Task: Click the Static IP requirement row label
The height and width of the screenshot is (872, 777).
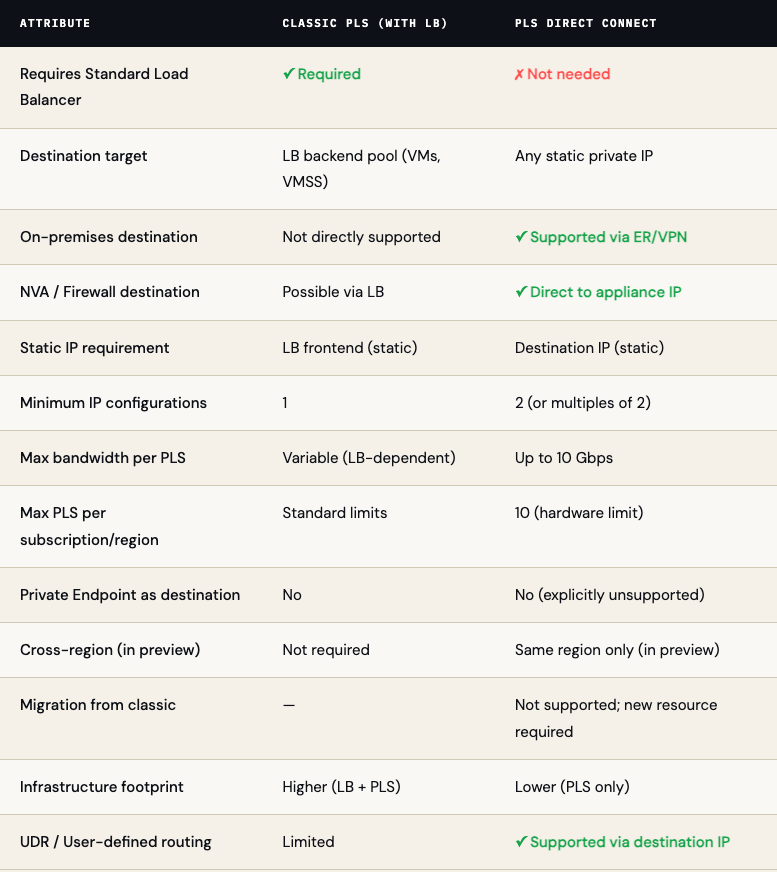Action: [x=95, y=348]
